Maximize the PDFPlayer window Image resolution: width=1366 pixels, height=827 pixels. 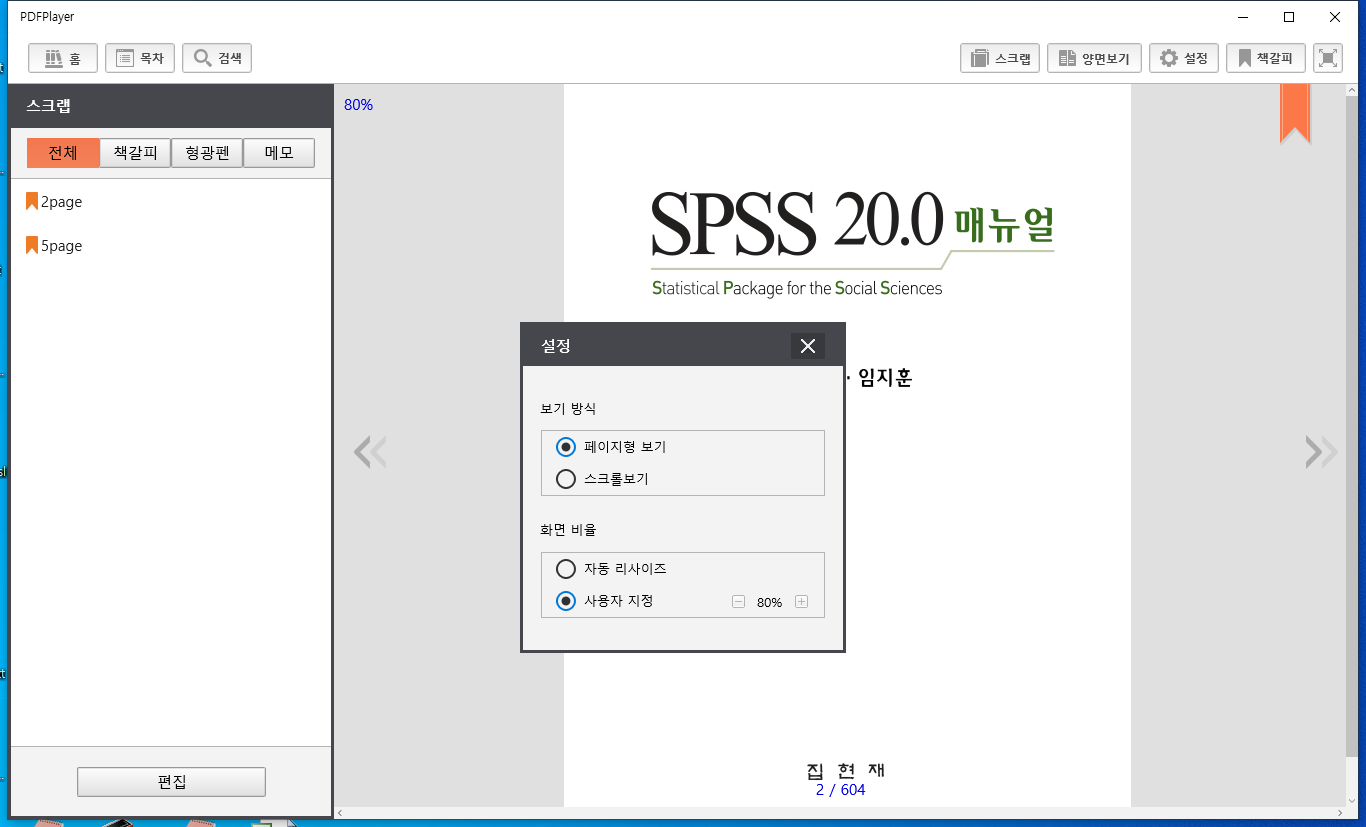(1289, 16)
